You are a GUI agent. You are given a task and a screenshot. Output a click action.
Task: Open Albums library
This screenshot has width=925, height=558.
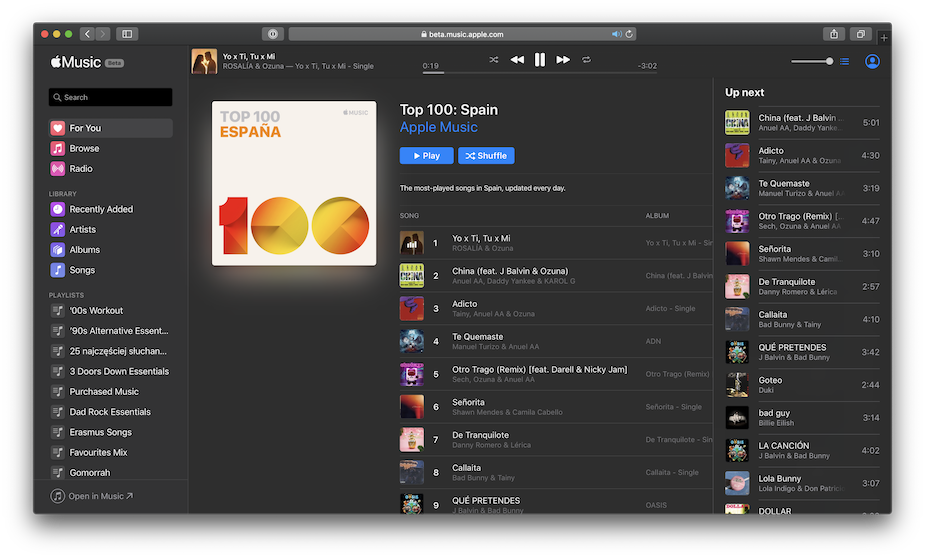click(110, 250)
